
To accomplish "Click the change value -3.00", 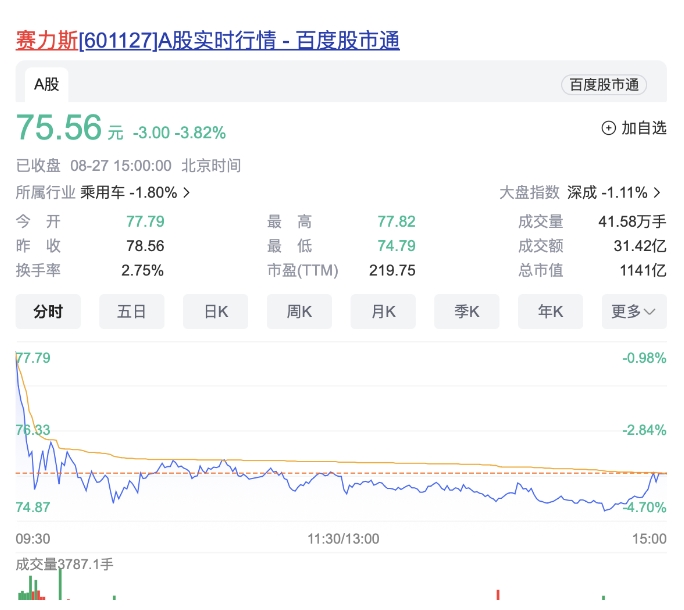I will (x=151, y=133).
